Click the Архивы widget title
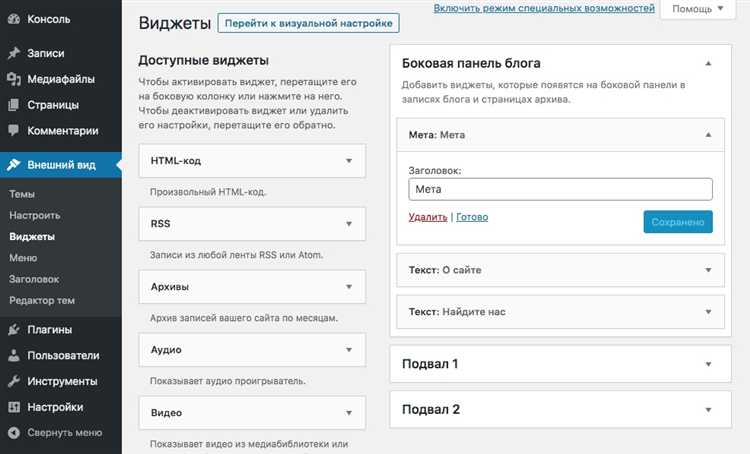750x454 pixels. (170, 287)
